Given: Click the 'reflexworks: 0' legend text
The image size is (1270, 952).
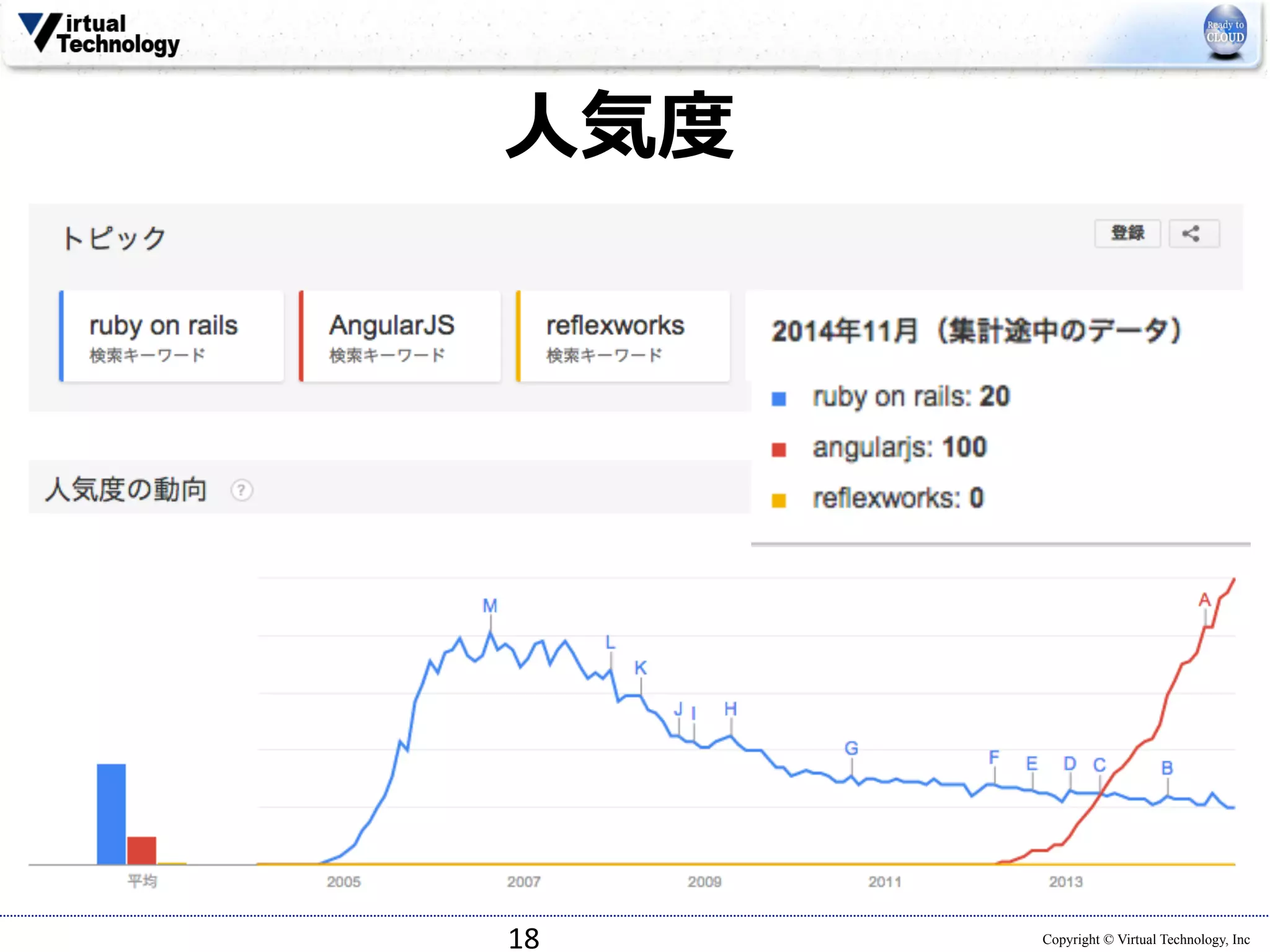Looking at the screenshot, I should 899,498.
